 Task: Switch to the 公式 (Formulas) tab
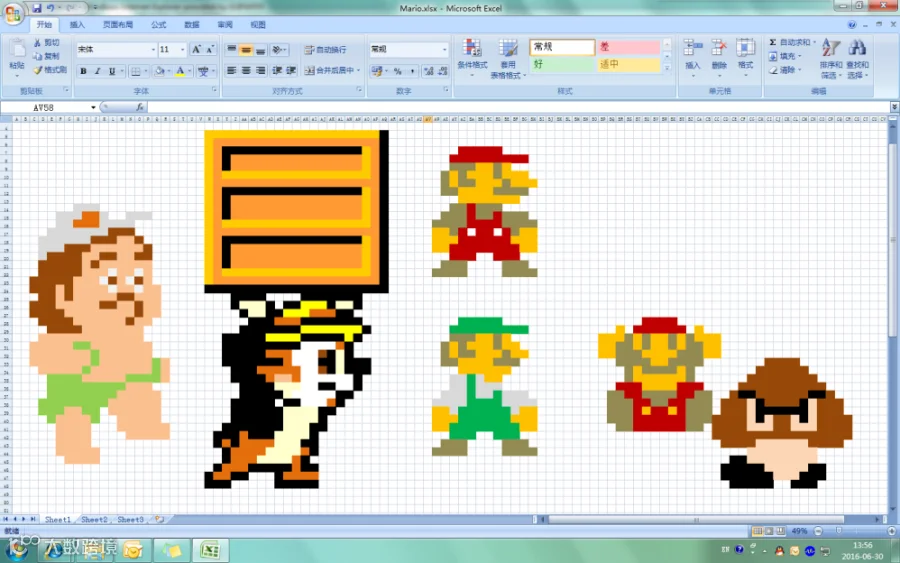pos(158,25)
